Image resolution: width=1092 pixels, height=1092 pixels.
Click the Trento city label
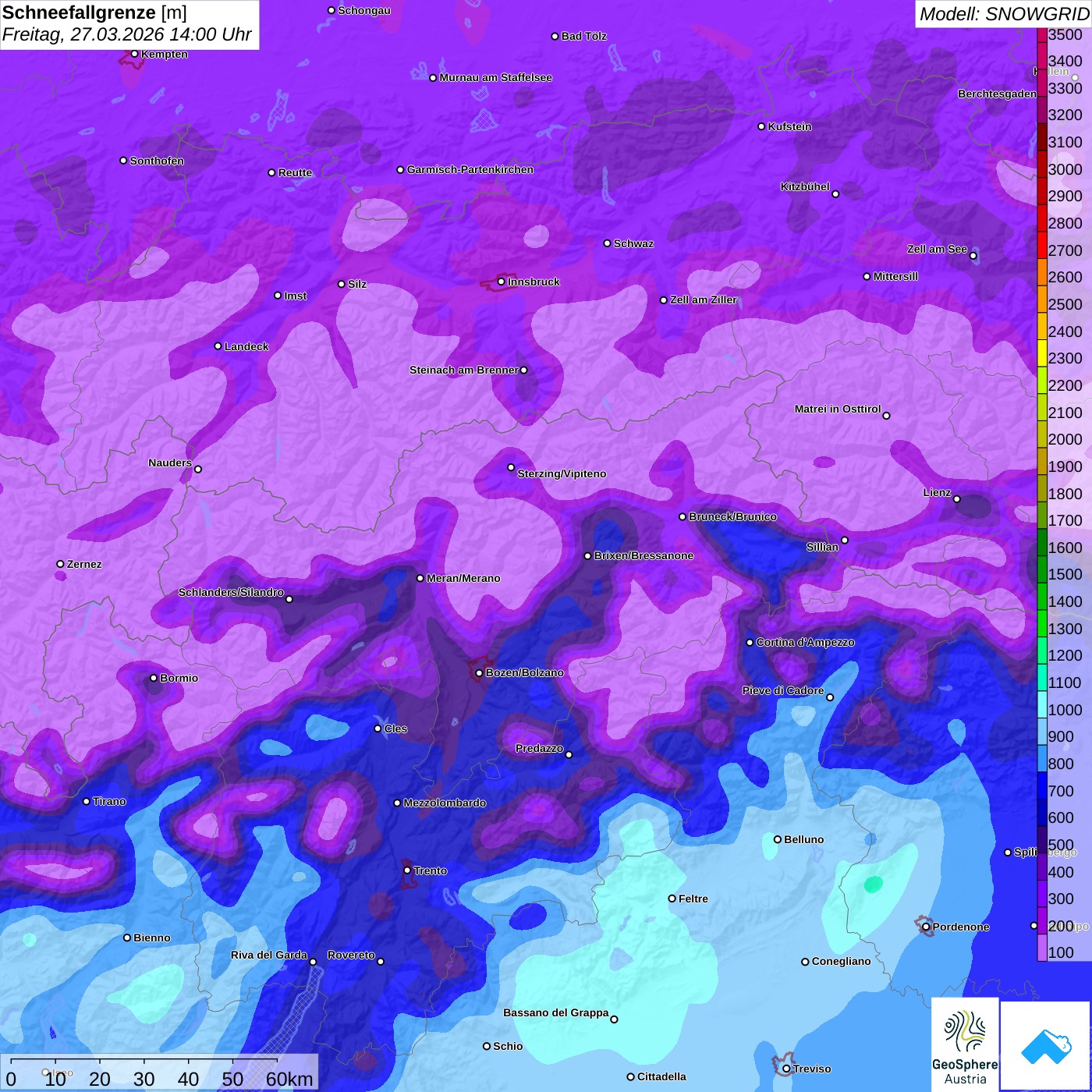pos(431,870)
